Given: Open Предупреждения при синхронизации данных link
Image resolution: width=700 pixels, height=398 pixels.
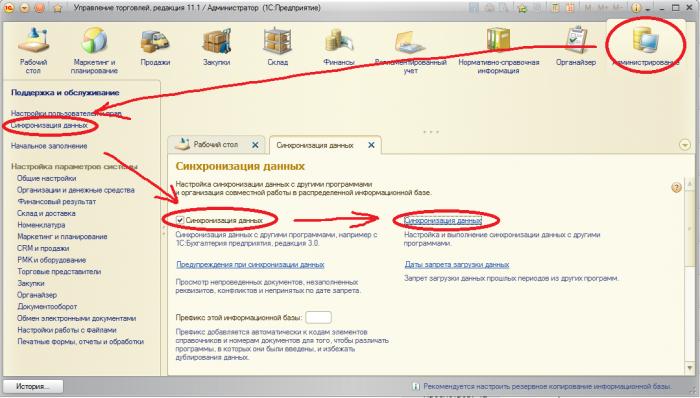Looking at the screenshot, I should tap(250, 265).
